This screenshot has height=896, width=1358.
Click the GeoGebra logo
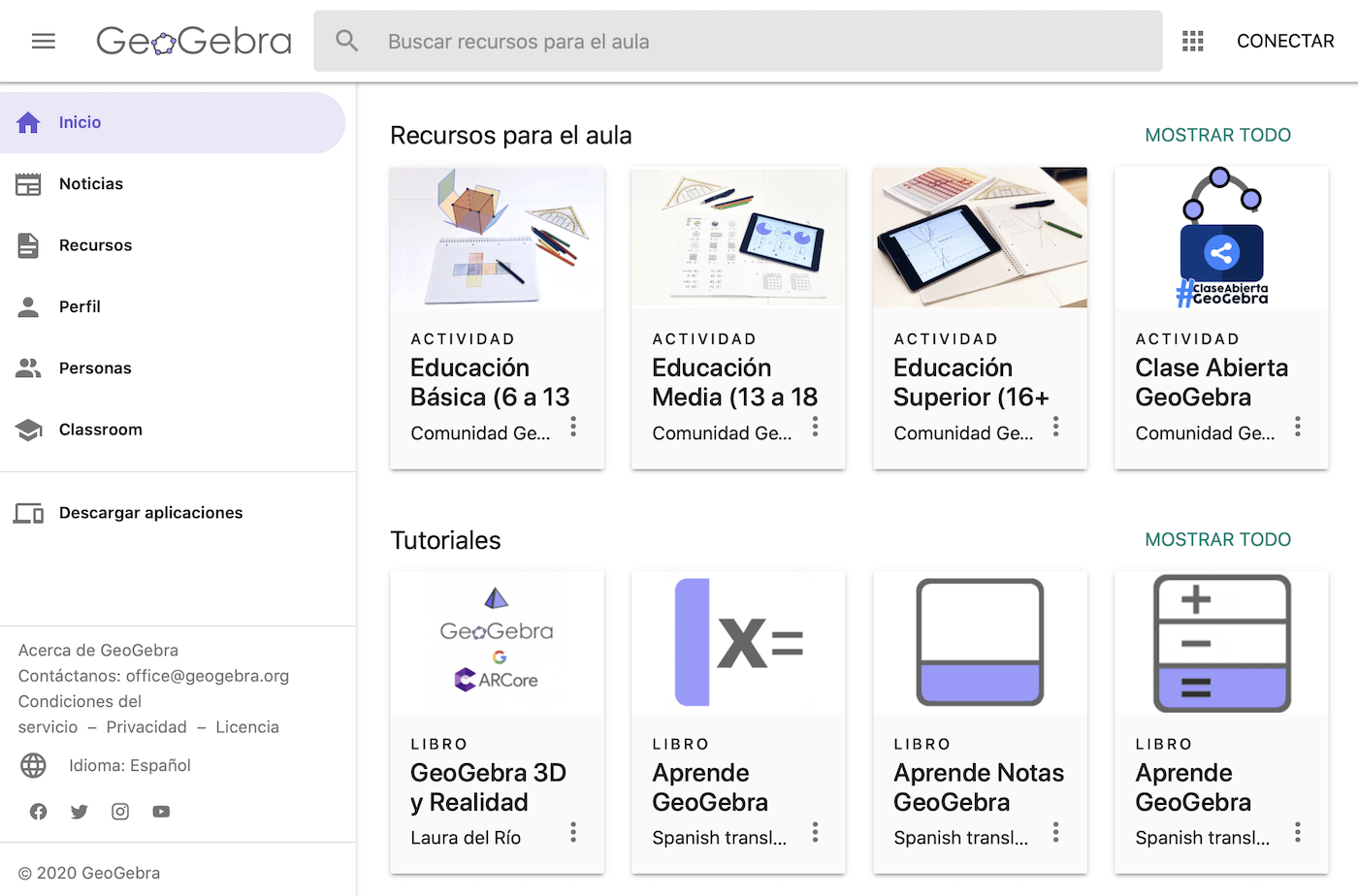(194, 41)
